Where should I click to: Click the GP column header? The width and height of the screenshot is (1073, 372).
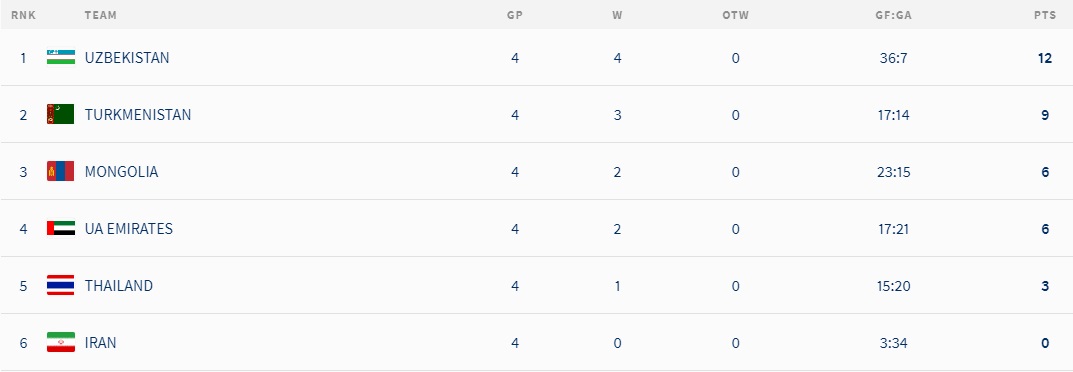[x=515, y=15]
